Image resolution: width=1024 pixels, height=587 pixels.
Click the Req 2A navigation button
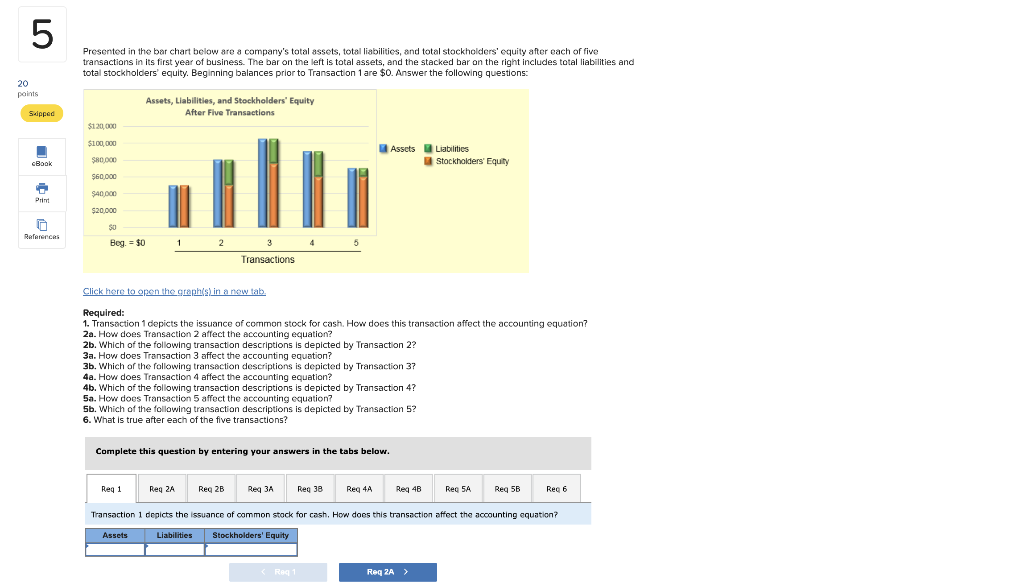click(388, 571)
